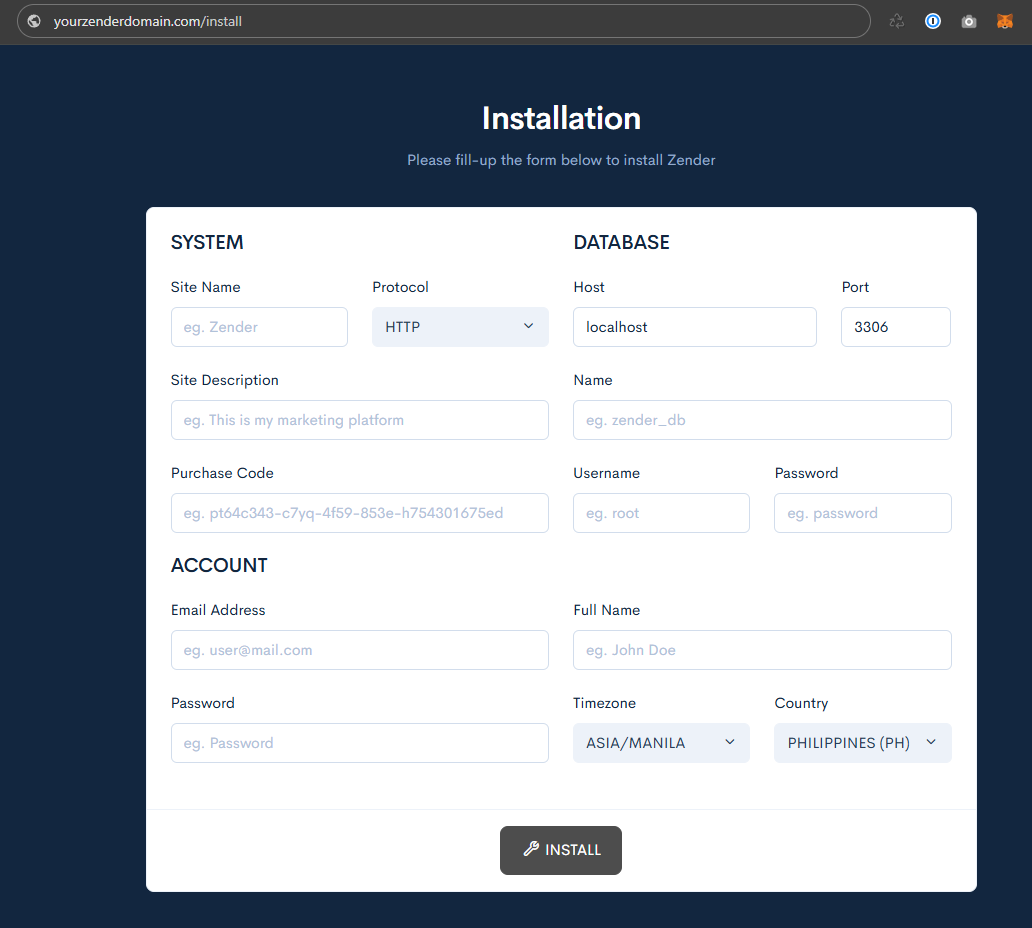Click the camera screenshot extension icon
This screenshot has height=928, width=1032.
(x=968, y=21)
